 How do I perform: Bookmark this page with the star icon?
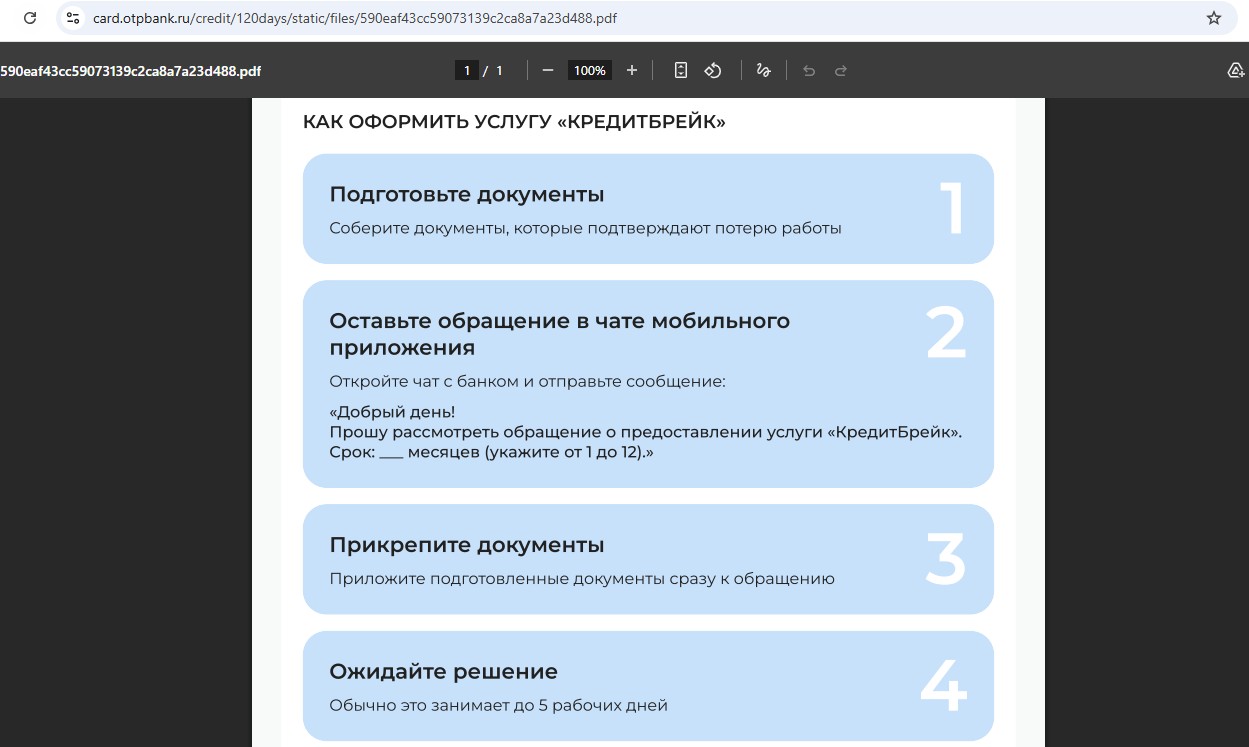[1214, 18]
